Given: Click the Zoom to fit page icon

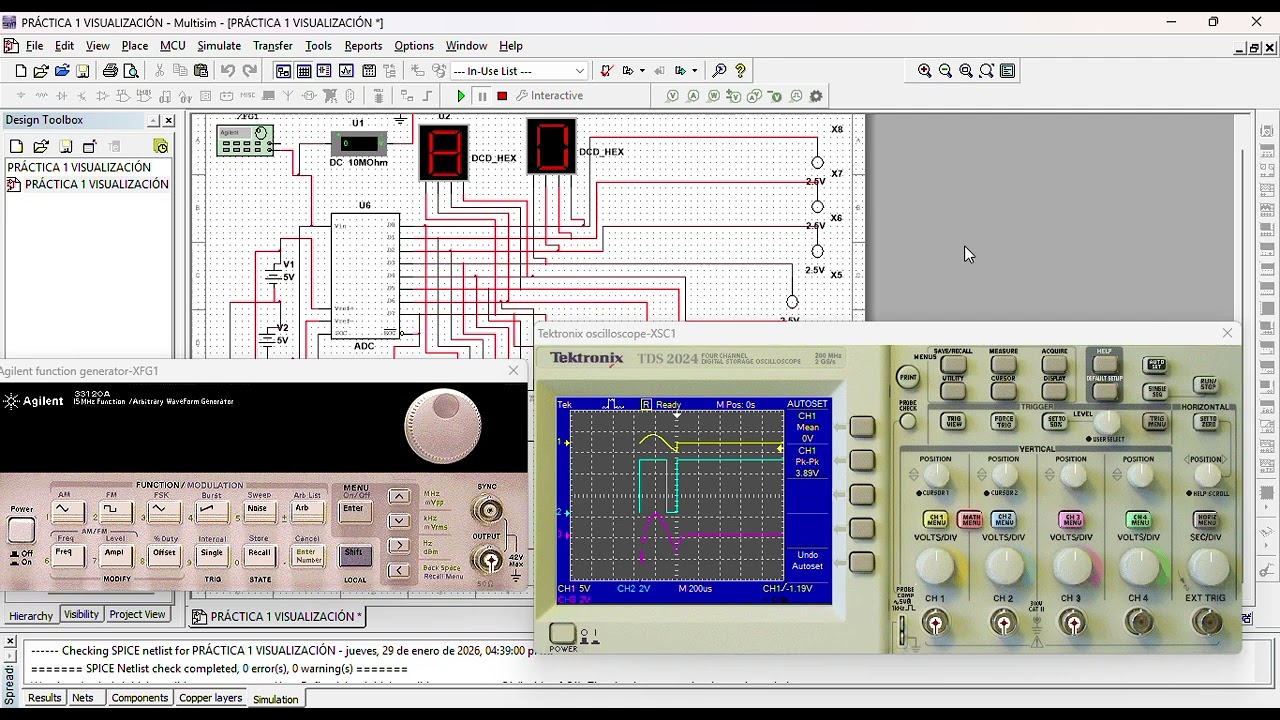Looking at the screenshot, I should point(987,71).
